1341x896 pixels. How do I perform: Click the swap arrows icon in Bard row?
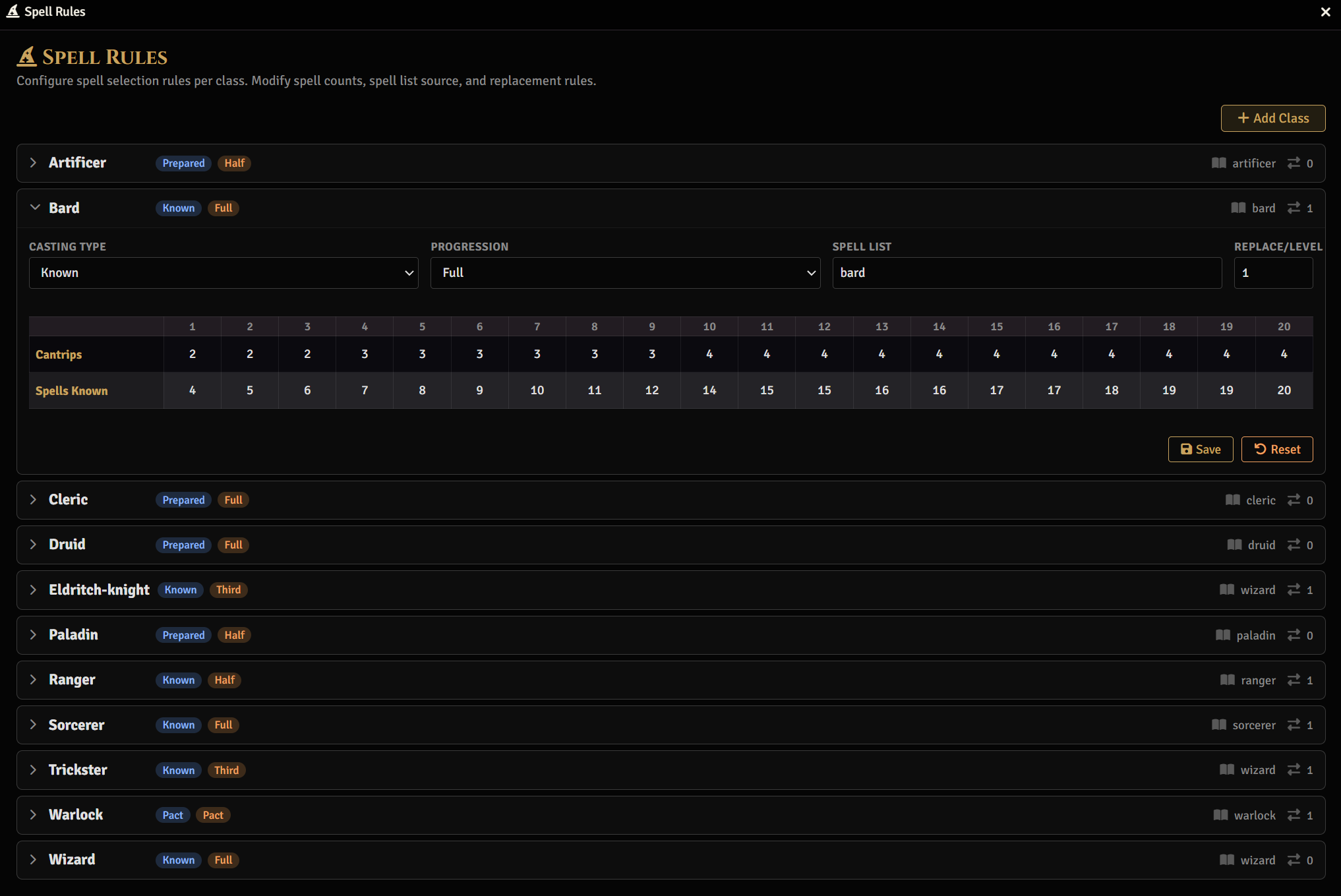pos(1294,208)
